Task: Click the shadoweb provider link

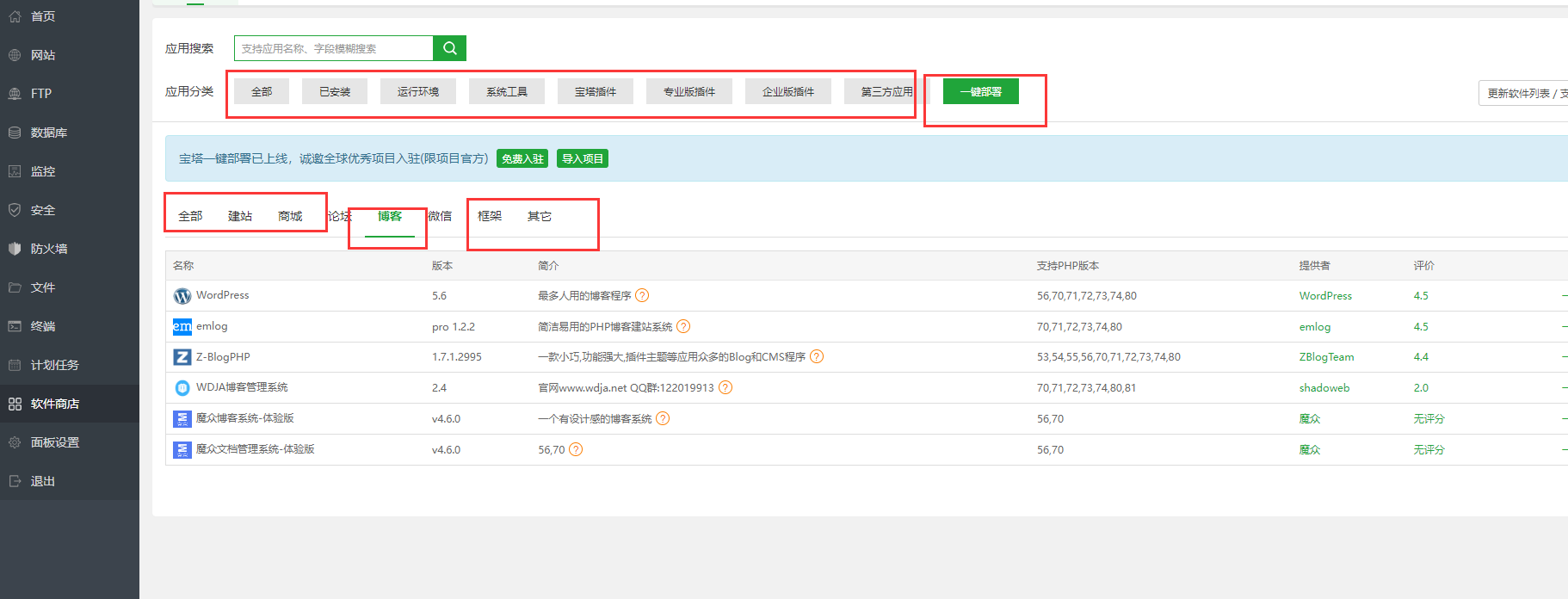Action: coord(1324,387)
